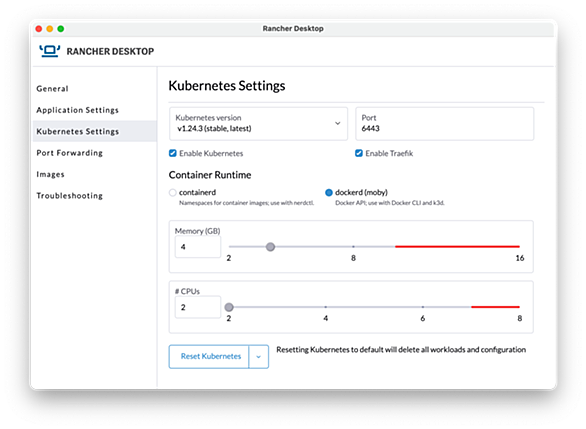586x429 pixels.
Task: Open the General section
Action: (52, 89)
